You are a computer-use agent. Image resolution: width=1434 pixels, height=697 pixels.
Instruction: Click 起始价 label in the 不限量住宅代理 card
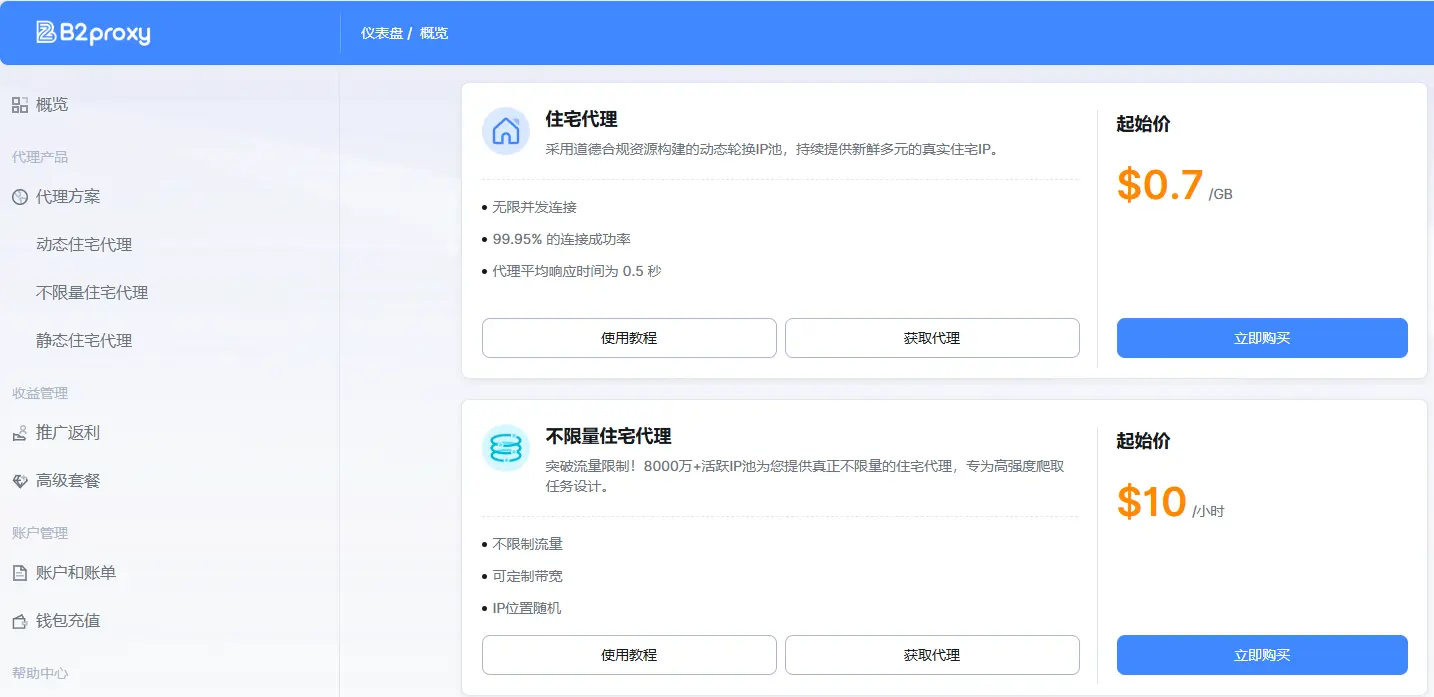tap(1143, 441)
